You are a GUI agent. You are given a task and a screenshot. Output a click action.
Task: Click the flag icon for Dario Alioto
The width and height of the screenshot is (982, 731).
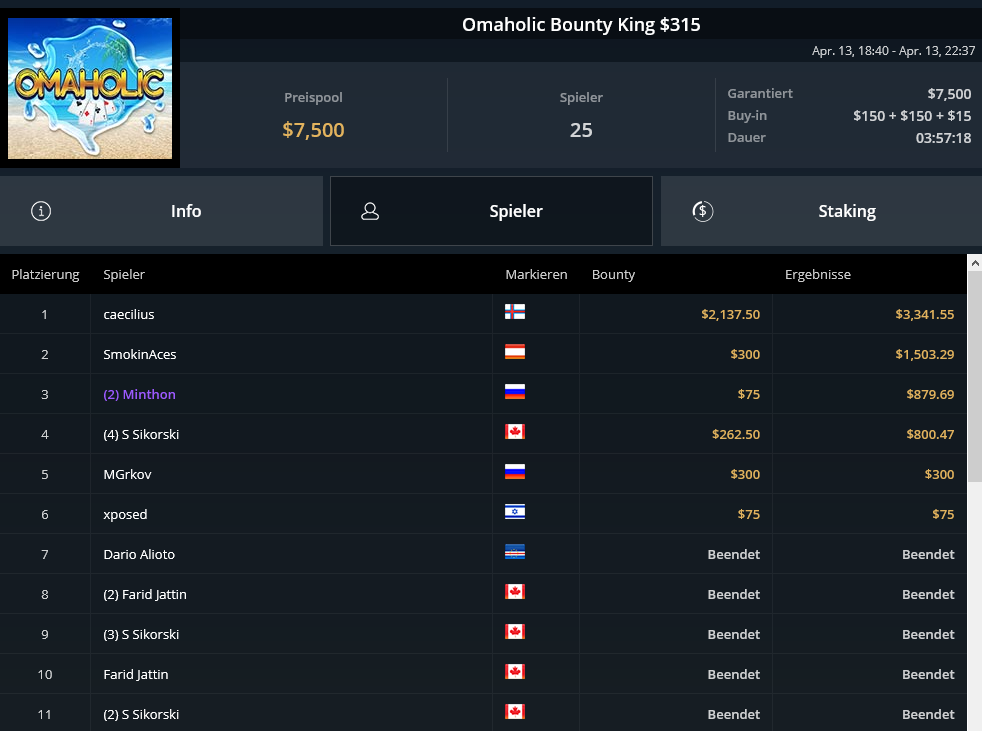(x=515, y=553)
